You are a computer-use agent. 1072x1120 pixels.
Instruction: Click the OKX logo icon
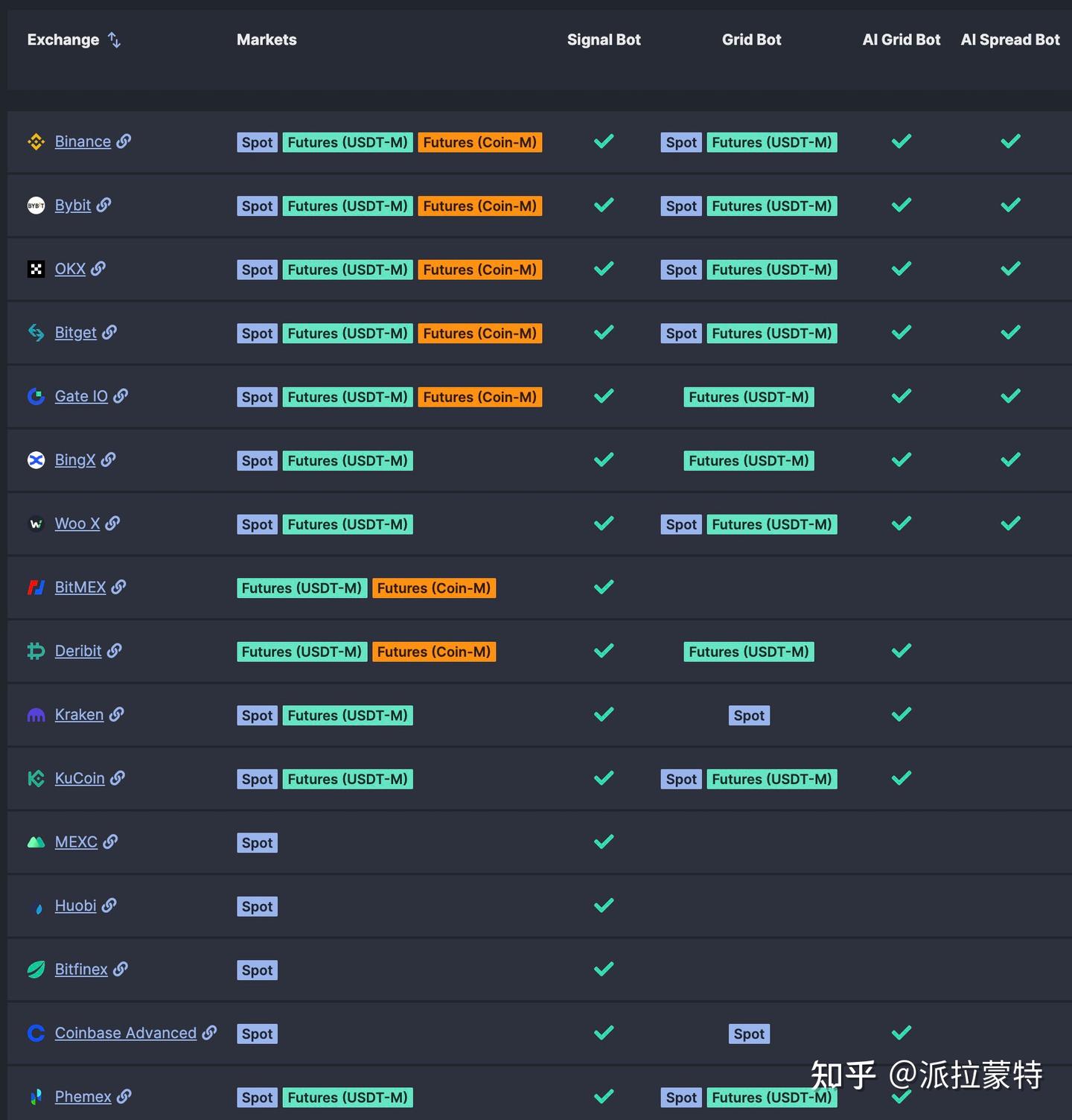(x=36, y=269)
